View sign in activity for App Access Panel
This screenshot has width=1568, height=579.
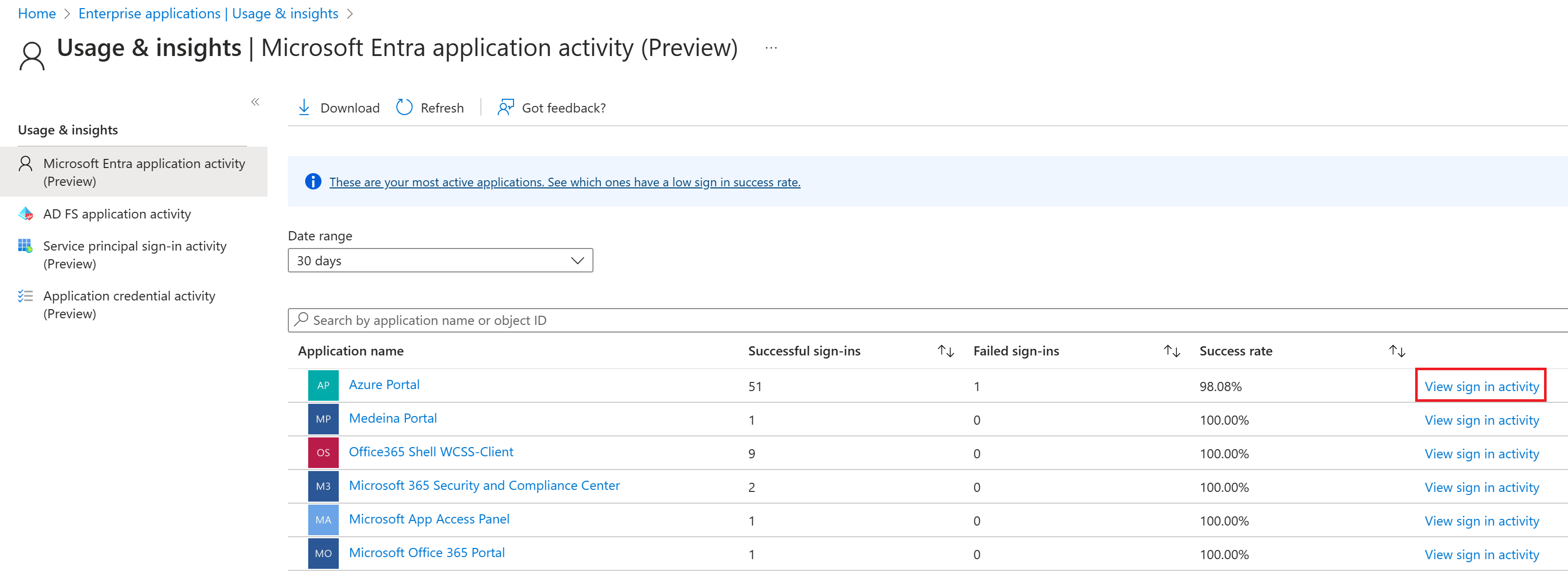tap(1481, 520)
